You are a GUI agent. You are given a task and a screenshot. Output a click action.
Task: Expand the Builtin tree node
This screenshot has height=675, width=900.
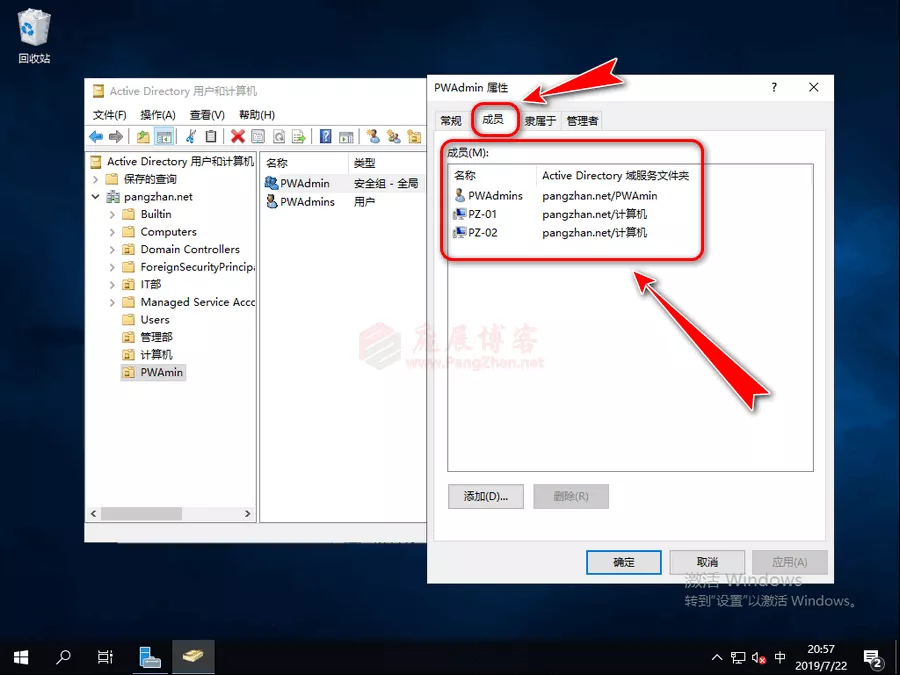point(111,214)
